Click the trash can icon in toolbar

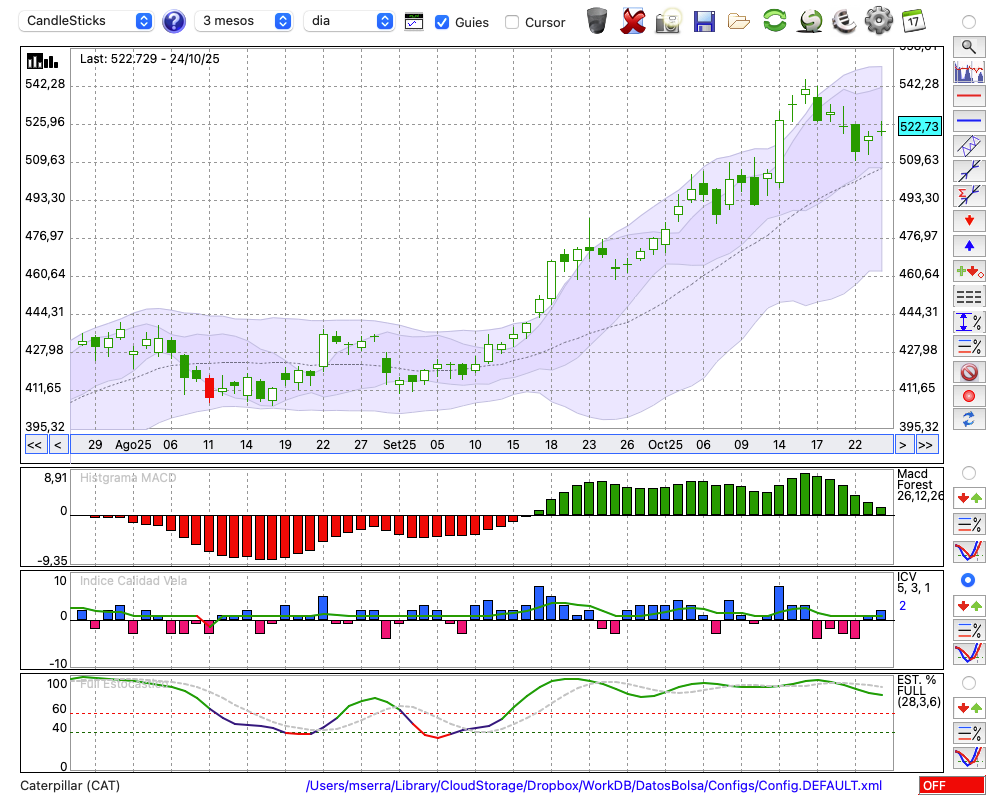[x=596, y=20]
